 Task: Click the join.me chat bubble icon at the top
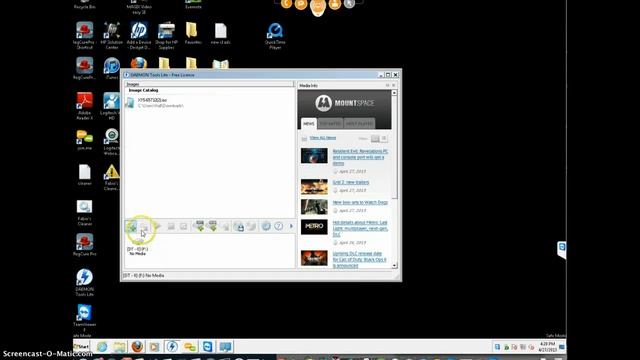[301, 4]
